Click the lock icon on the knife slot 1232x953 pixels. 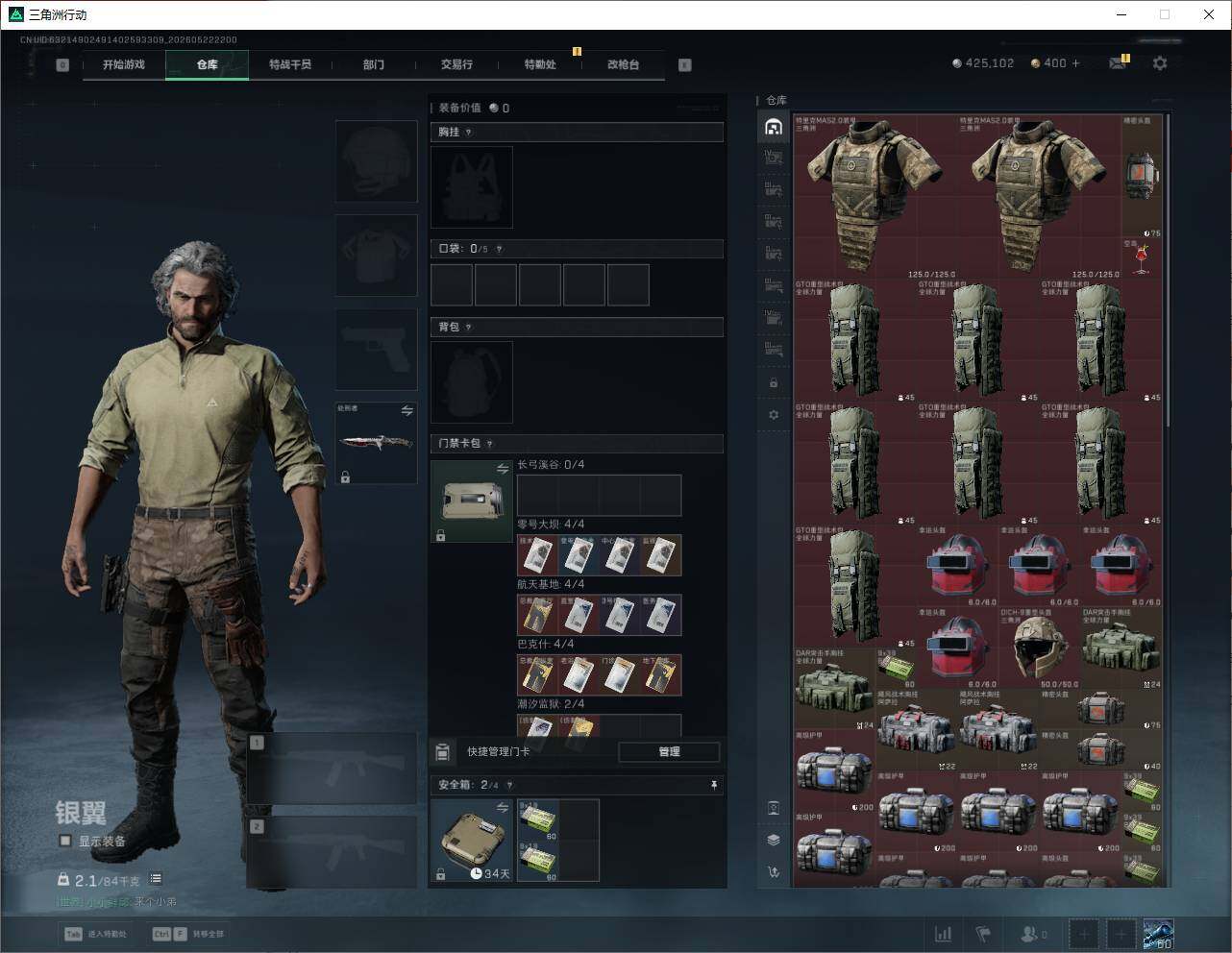(x=345, y=476)
